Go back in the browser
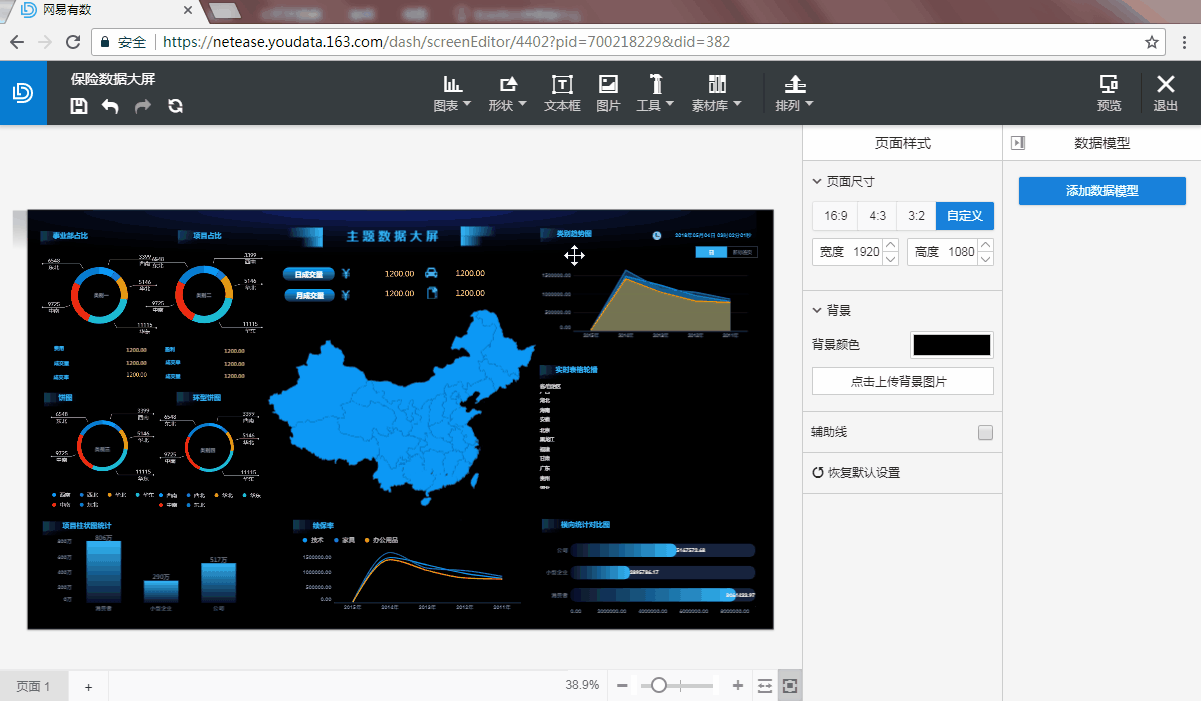This screenshot has height=701, width=1201. pos(17,42)
